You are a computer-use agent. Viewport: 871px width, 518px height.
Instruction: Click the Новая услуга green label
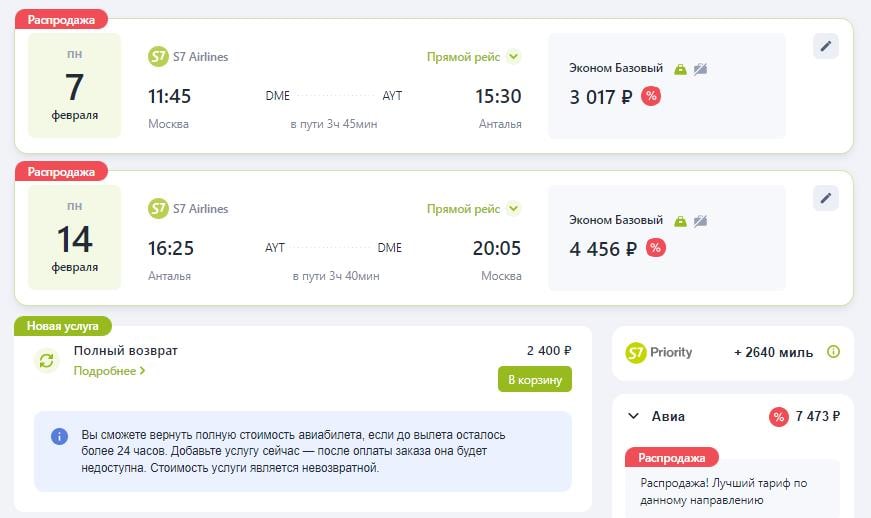pos(62,325)
